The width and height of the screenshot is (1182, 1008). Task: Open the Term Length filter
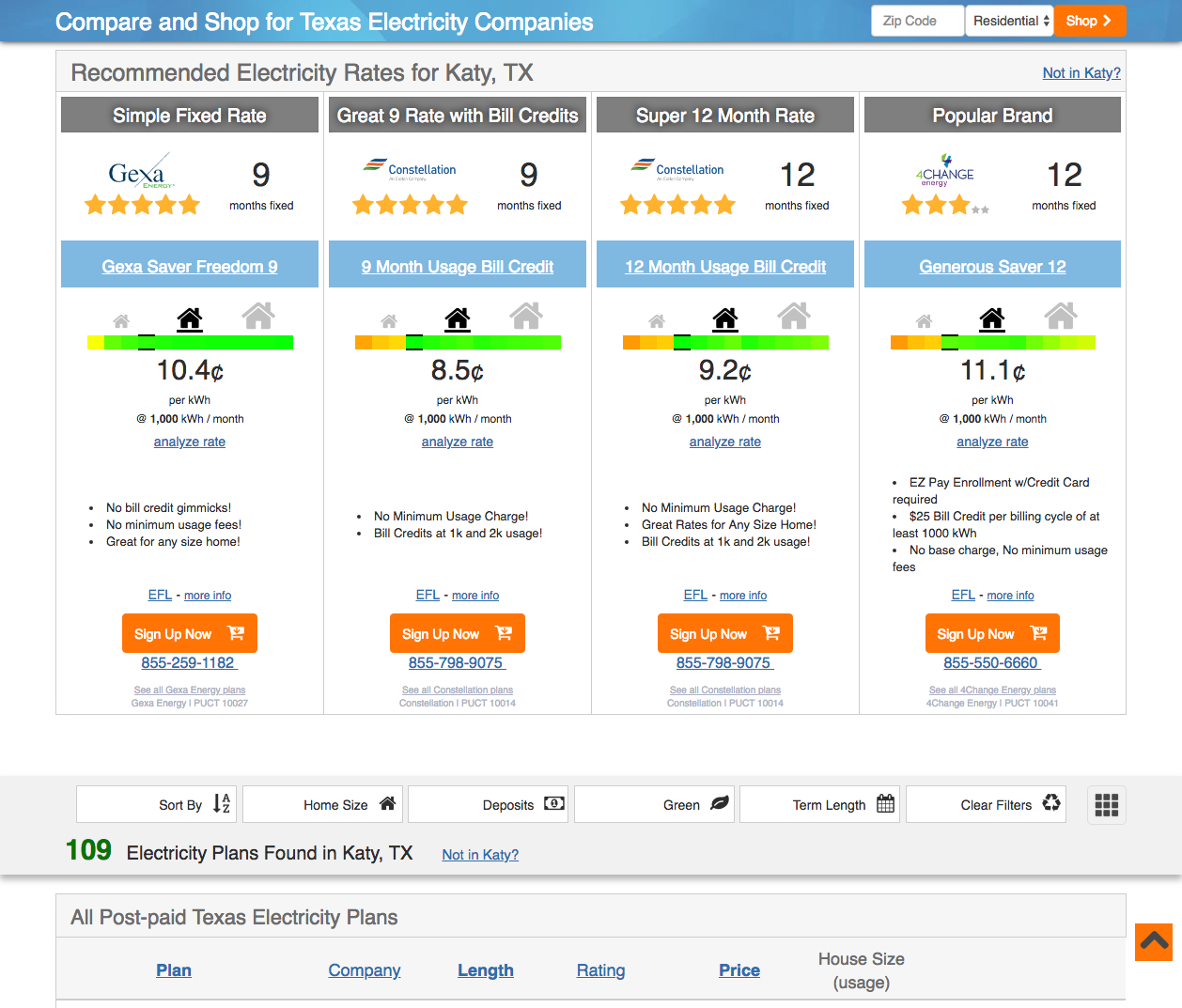point(819,805)
